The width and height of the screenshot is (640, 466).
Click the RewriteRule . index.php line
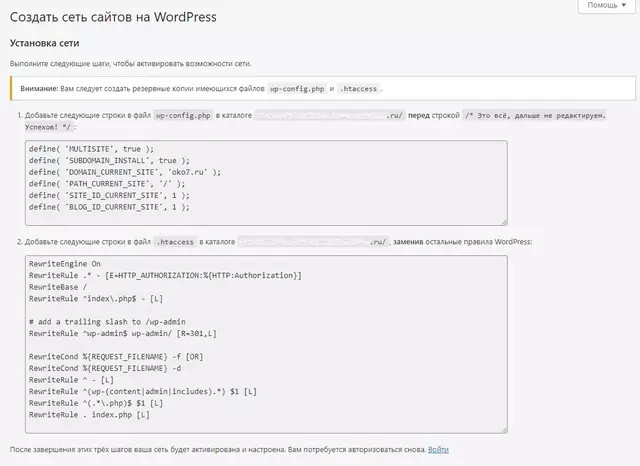tap(89, 415)
